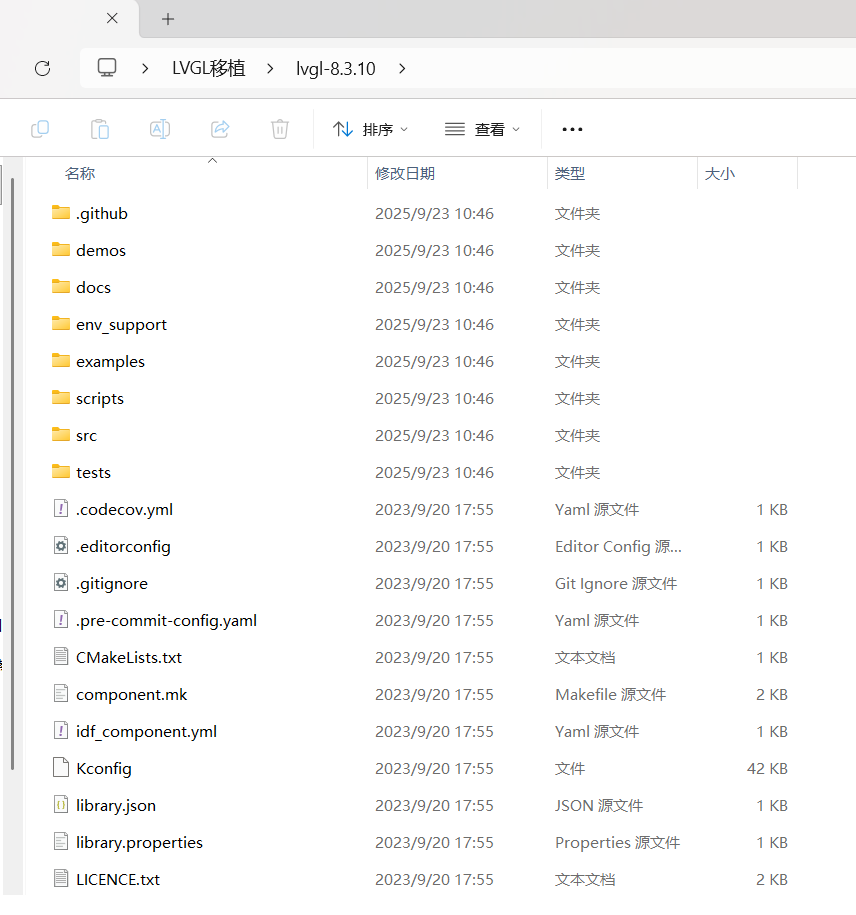Viewport: 856px width, 915px height.
Task: Open the 排序 sort dropdown
Action: [370, 129]
